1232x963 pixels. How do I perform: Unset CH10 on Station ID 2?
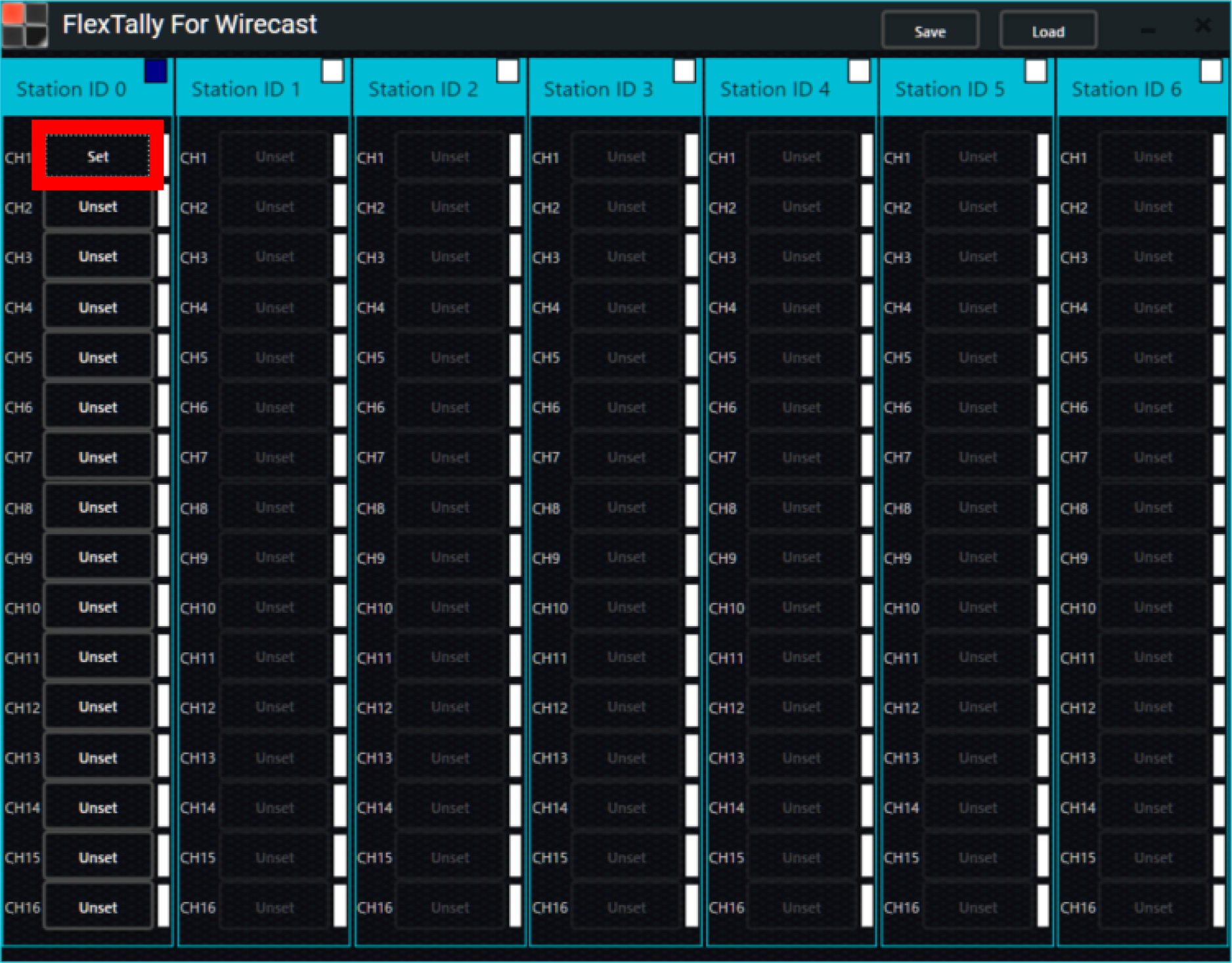pos(451,606)
